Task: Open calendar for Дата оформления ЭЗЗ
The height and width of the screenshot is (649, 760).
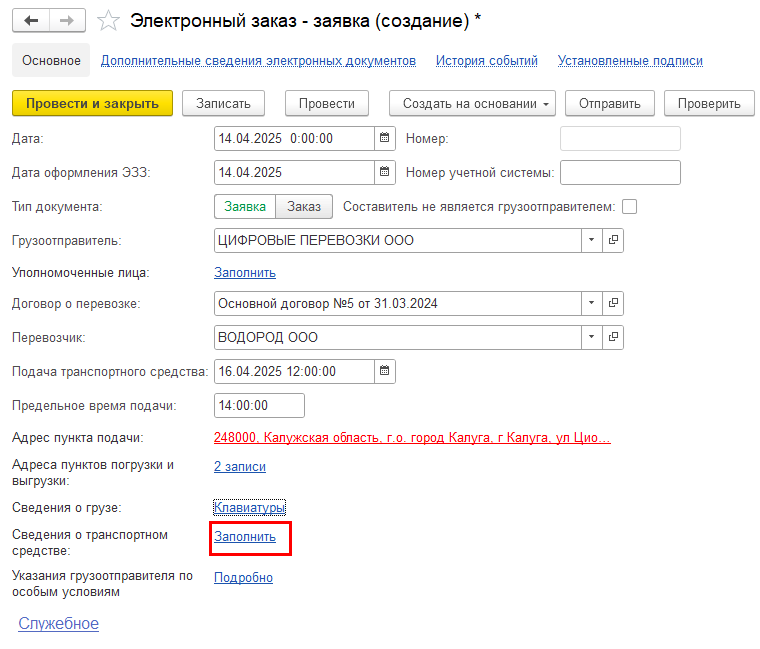Action: [x=385, y=173]
